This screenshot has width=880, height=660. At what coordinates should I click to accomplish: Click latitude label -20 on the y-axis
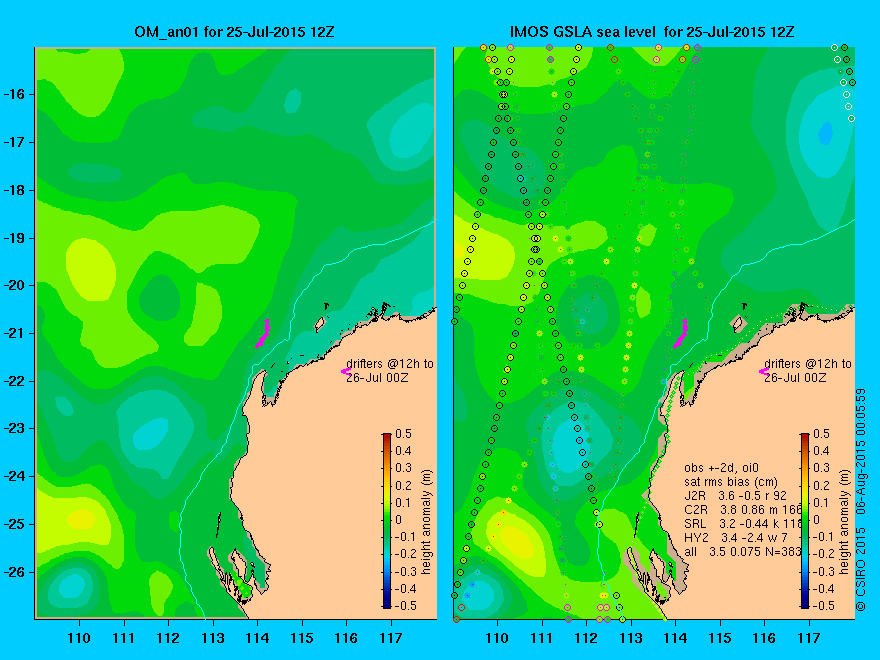click(x=15, y=286)
